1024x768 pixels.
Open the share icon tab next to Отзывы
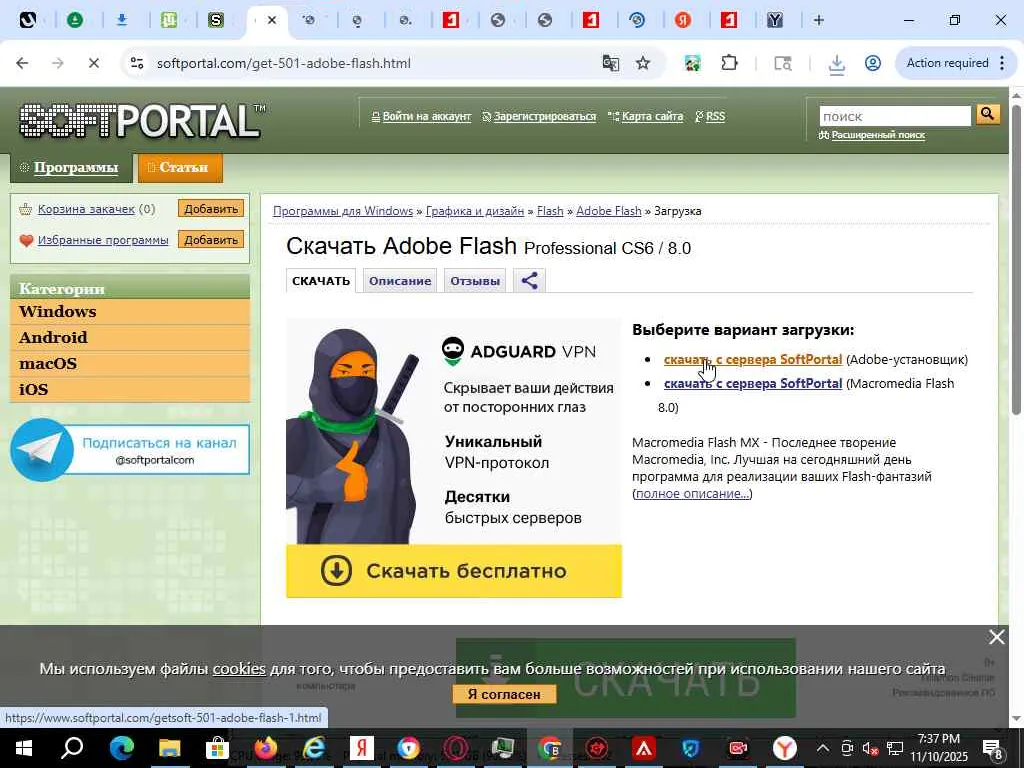tap(529, 281)
